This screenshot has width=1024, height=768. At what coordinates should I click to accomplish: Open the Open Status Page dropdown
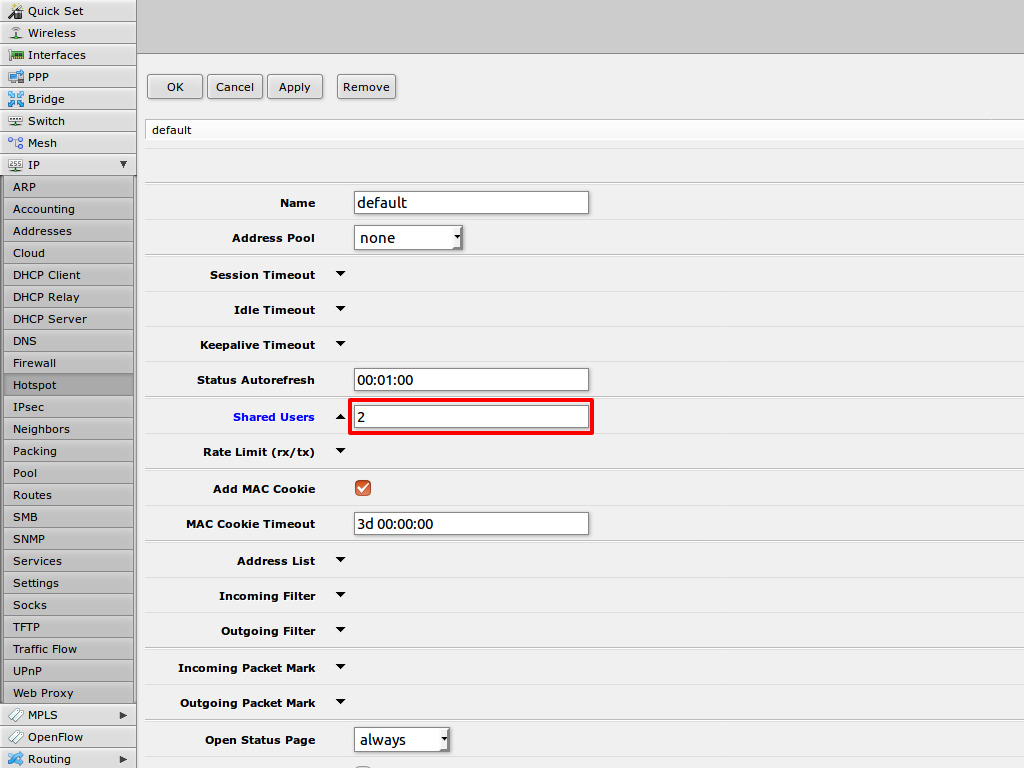coord(402,740)
